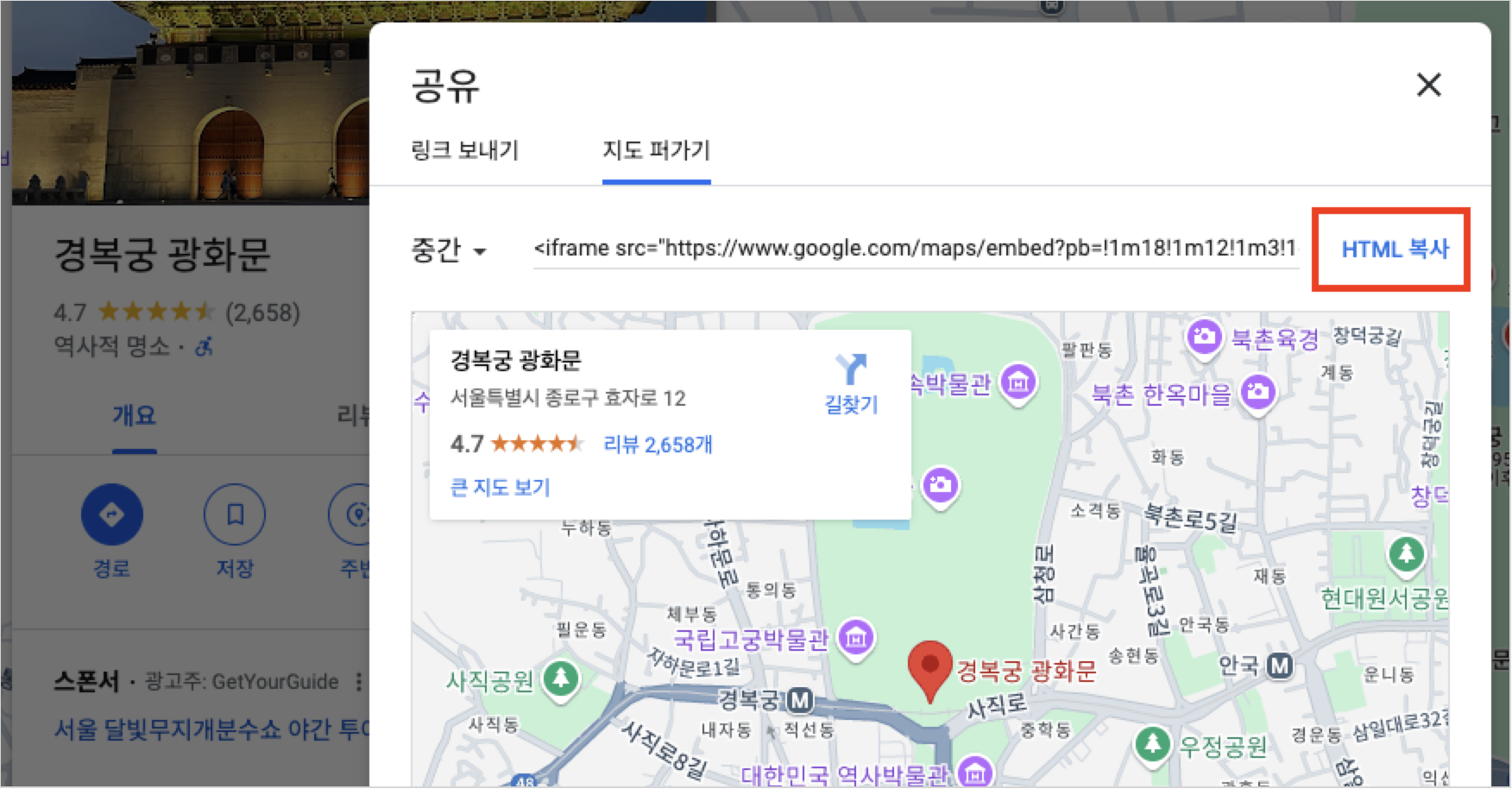Open the 중간 map size dropdown

[448, 250]
